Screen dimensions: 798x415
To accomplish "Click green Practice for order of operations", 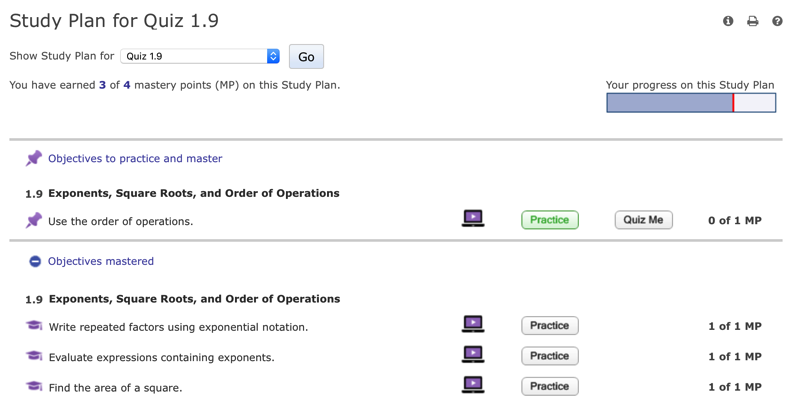I will (x=549, y=220).
